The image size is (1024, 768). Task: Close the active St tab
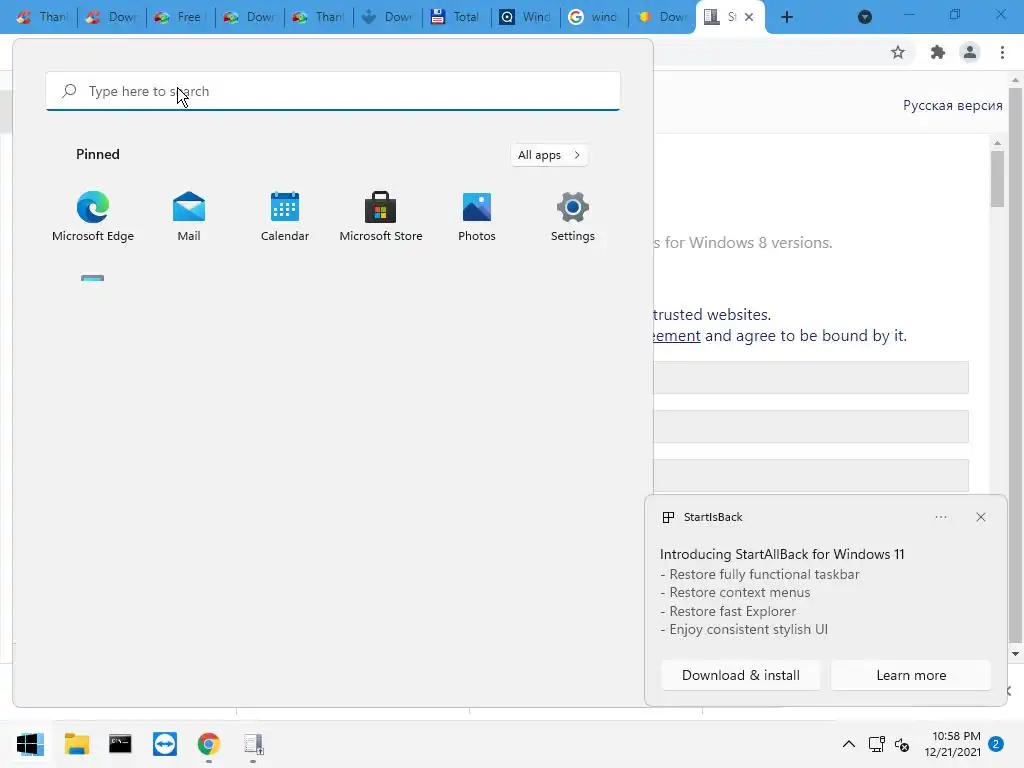pos(749,17)
